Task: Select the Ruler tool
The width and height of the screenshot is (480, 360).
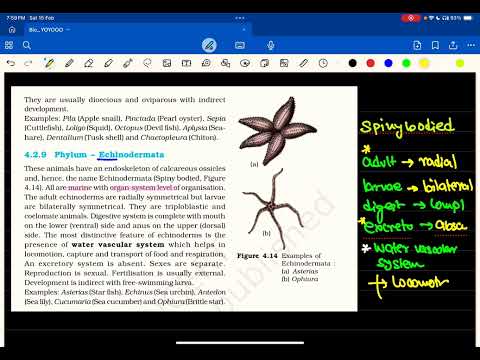Action: 303,63
